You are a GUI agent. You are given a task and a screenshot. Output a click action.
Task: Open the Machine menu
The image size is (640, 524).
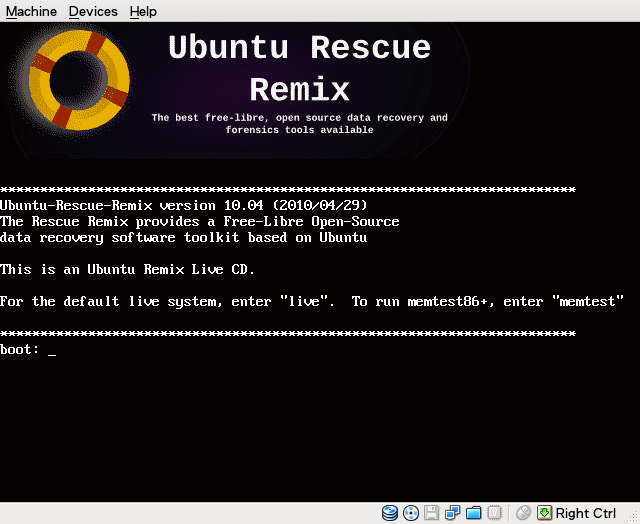coord(31,11)
